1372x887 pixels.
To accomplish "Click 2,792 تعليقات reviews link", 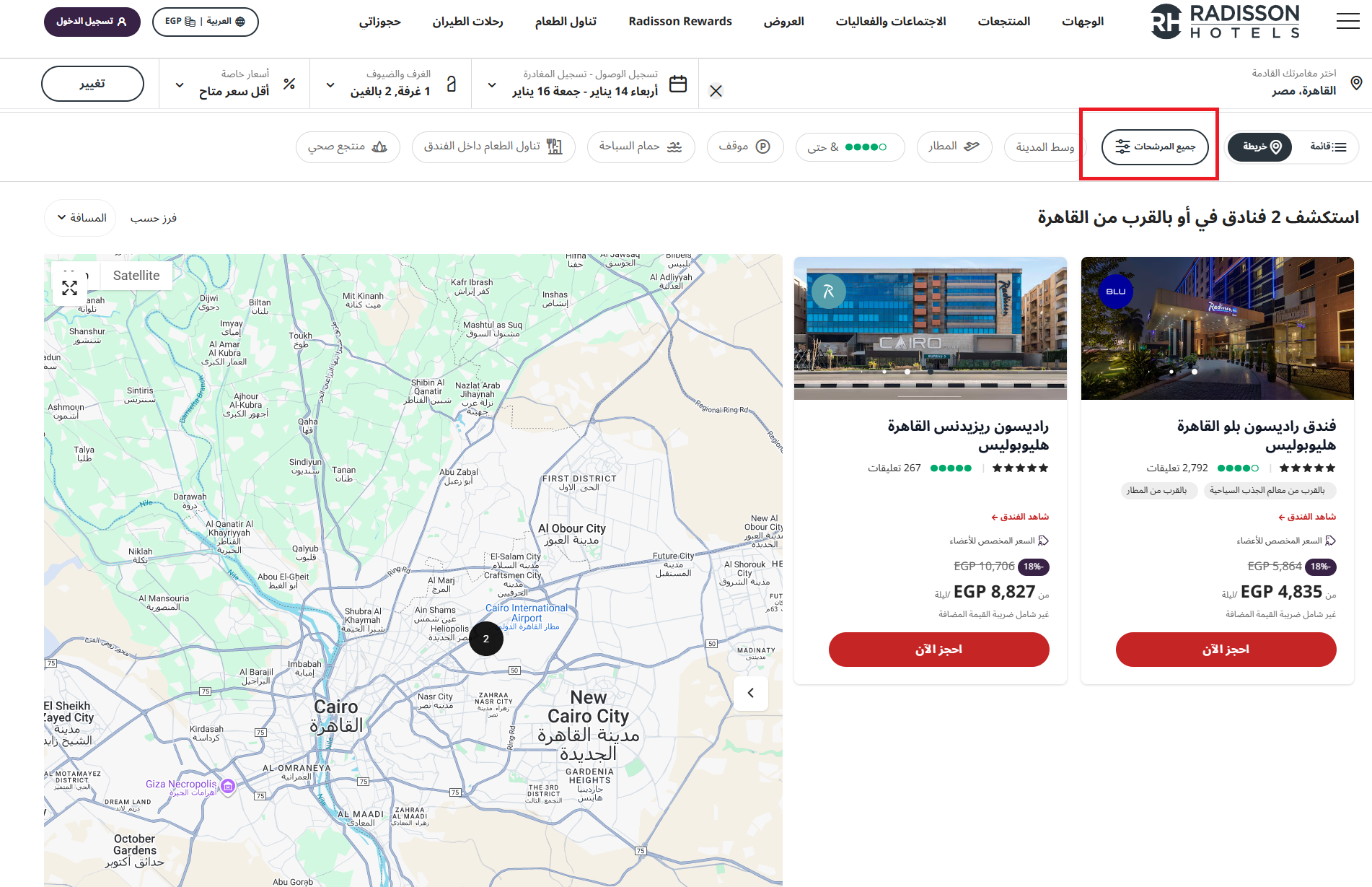I will point(1177,468).
